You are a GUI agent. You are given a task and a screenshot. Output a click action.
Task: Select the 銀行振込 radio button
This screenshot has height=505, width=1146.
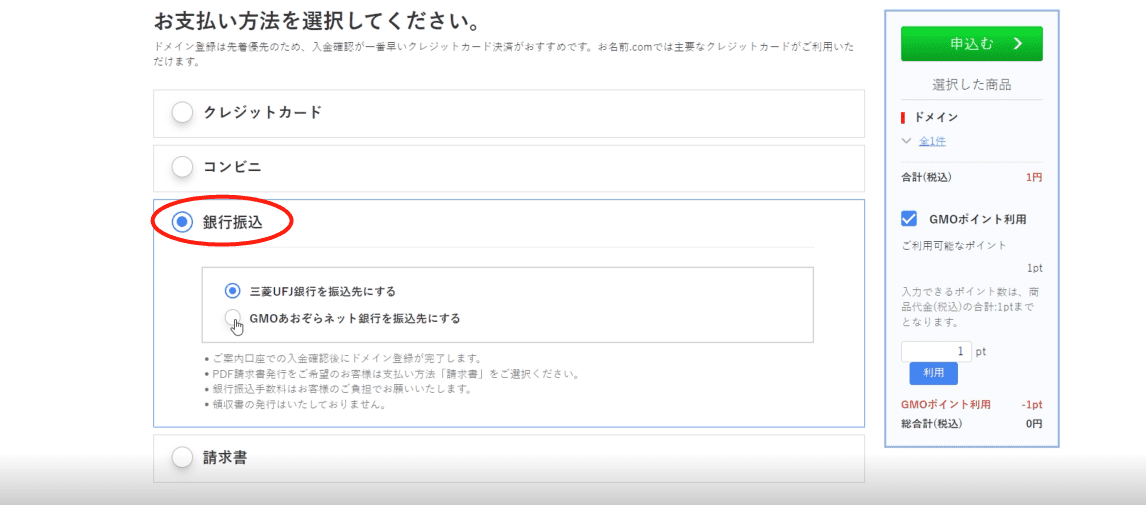[182, 223]
